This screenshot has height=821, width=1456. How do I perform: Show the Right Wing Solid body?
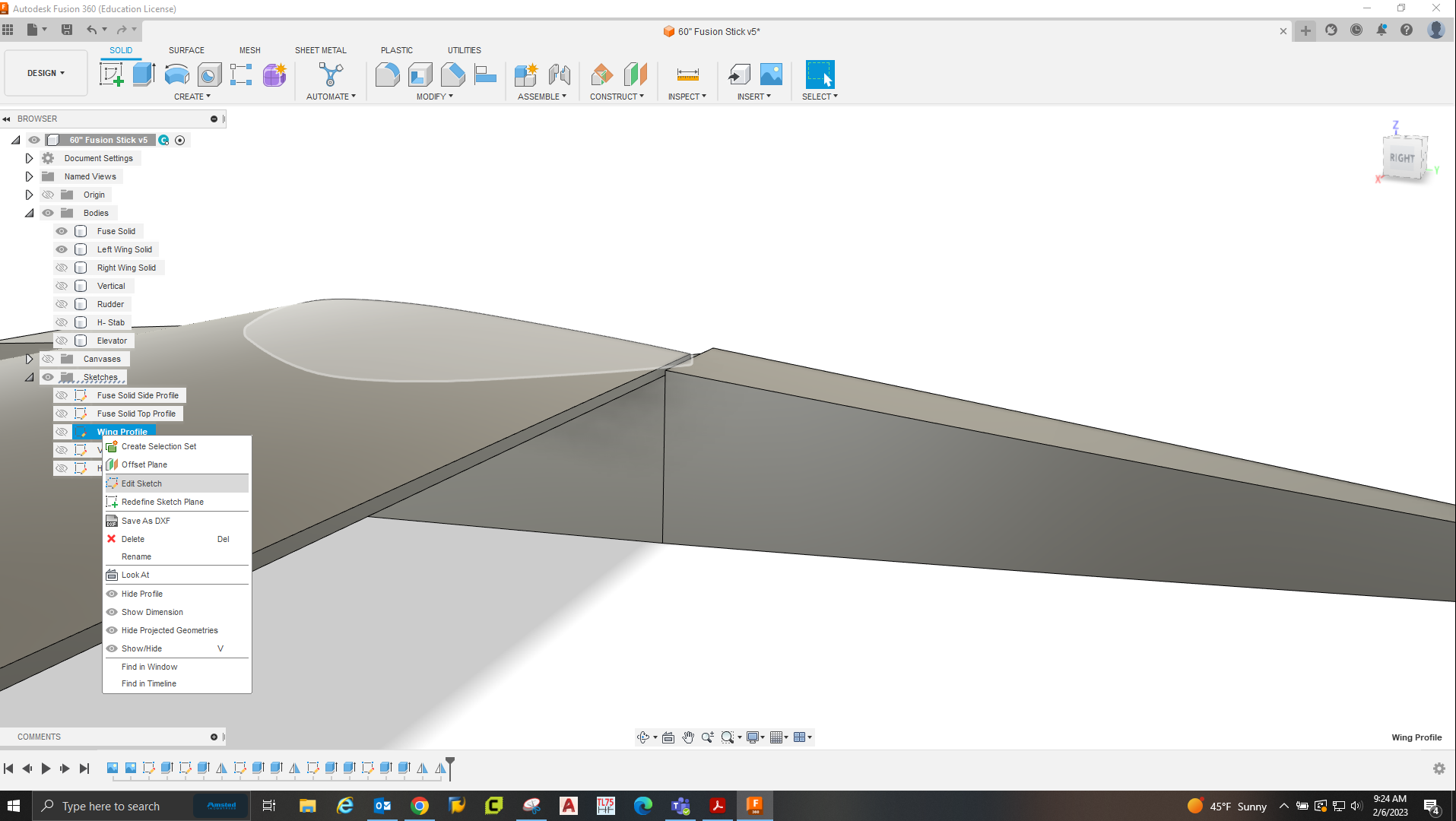coord(62,268)
